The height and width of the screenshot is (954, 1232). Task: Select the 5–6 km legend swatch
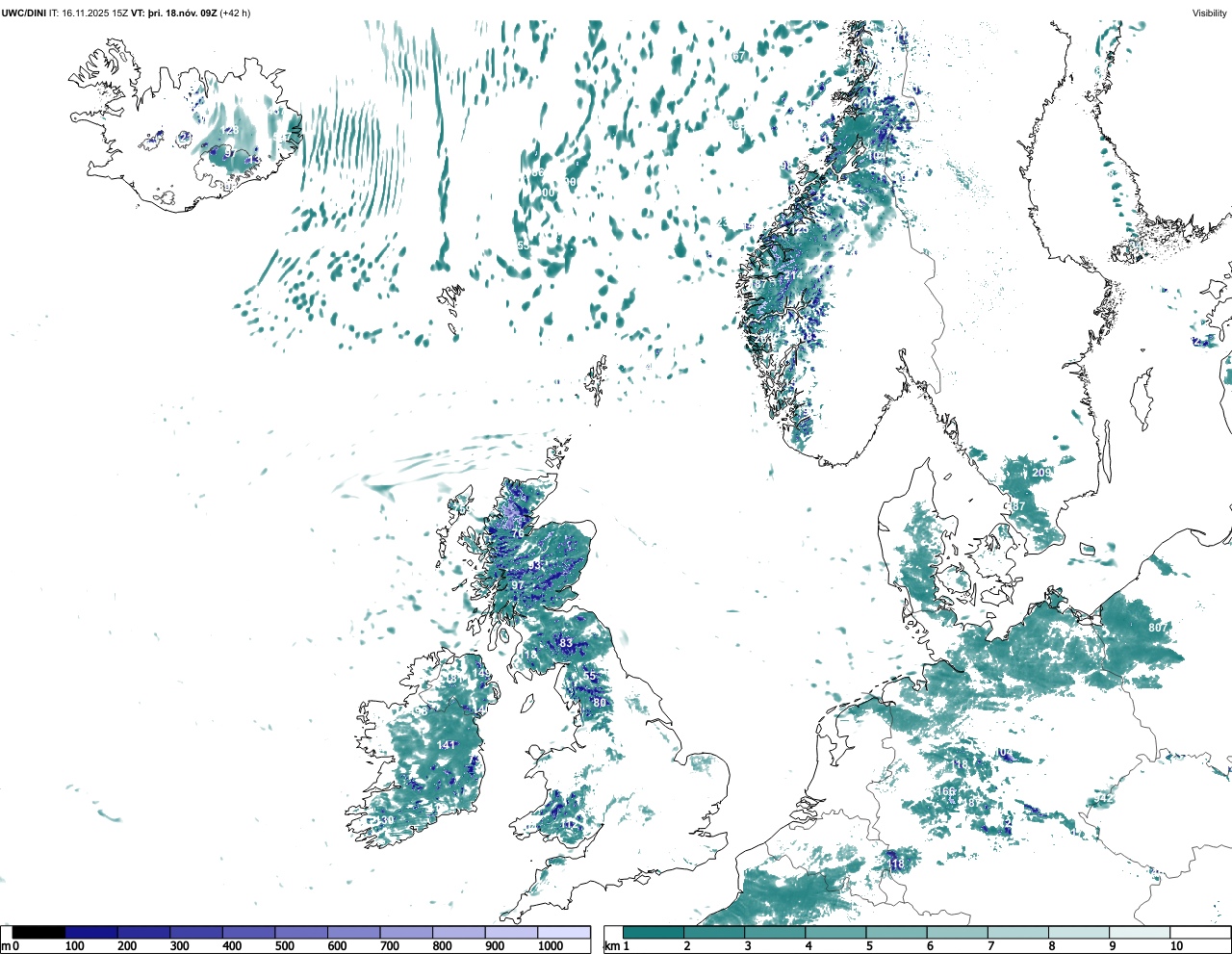coord(896,932)
